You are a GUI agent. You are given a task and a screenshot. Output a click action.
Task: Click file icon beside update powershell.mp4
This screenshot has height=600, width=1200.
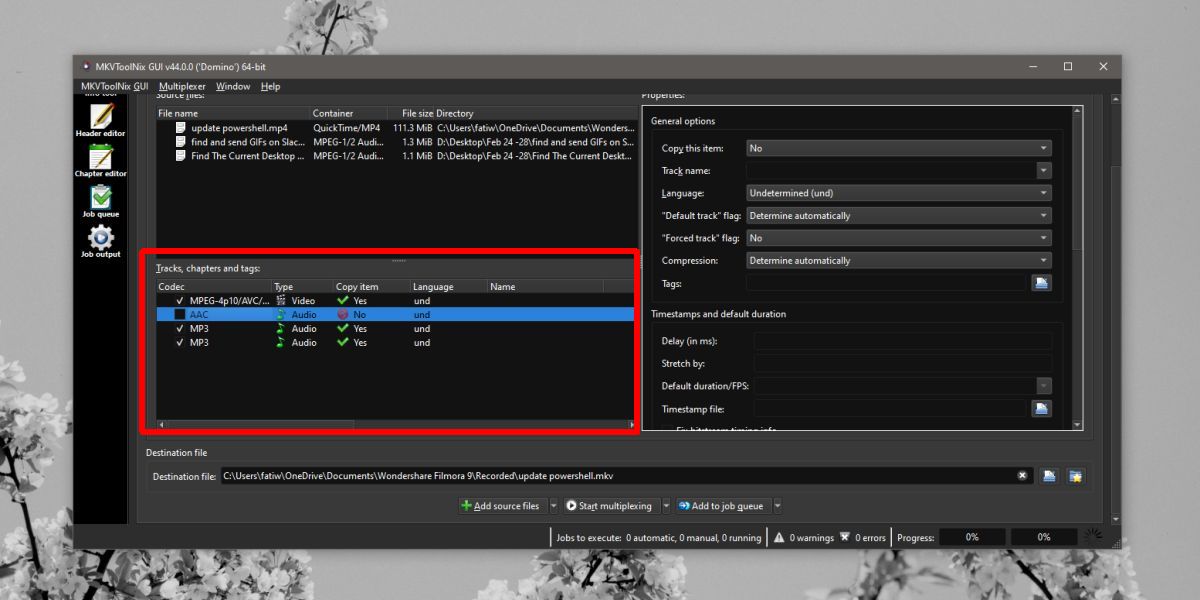tap(181, 128)
